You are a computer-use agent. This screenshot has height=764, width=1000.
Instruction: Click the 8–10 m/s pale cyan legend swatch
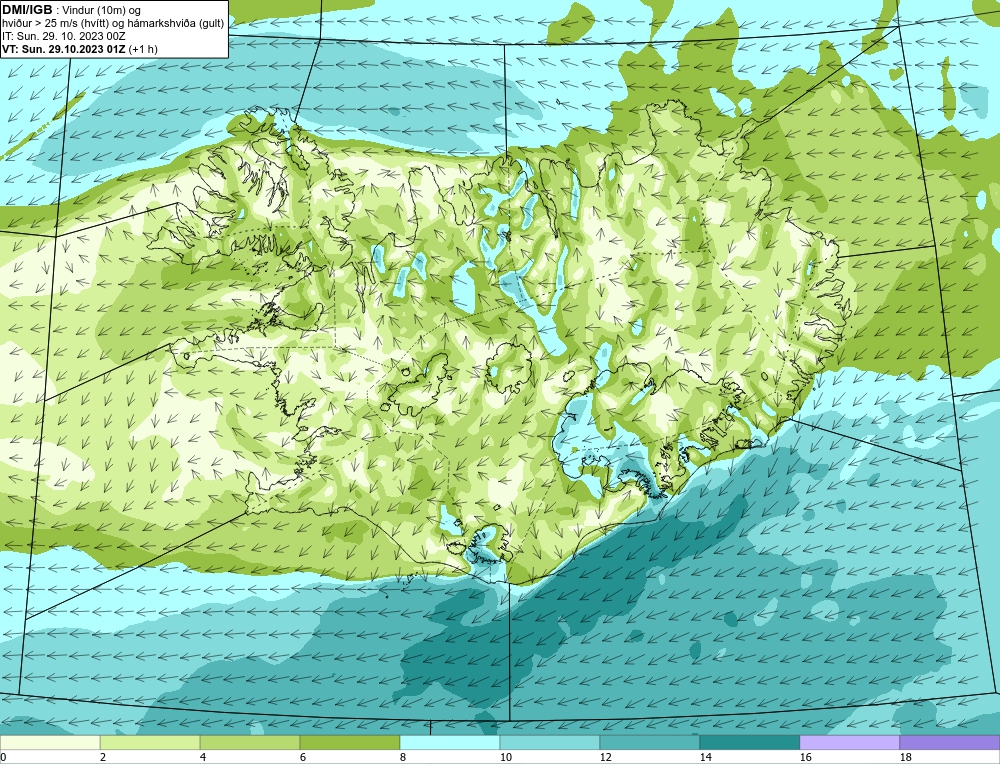[450, 742]
